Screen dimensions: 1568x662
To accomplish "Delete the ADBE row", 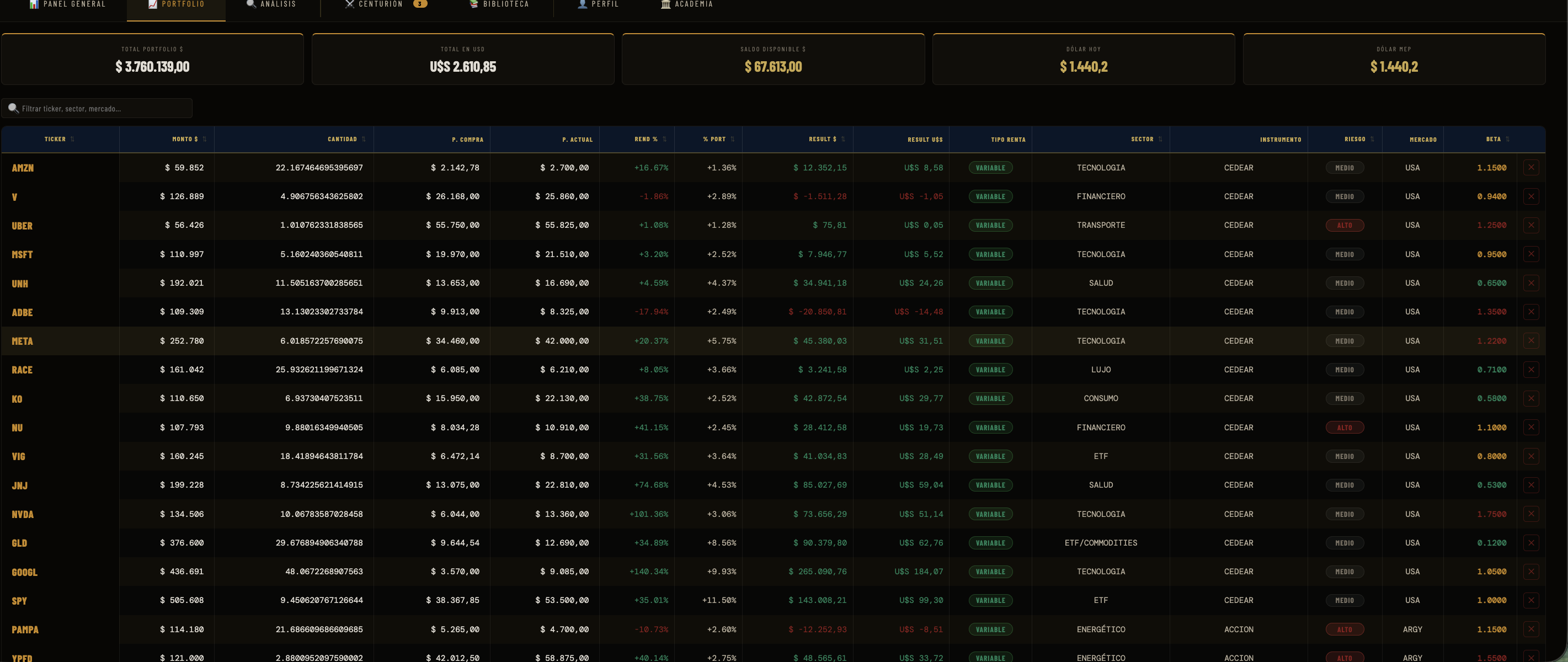I will (x=1531, y=312).
